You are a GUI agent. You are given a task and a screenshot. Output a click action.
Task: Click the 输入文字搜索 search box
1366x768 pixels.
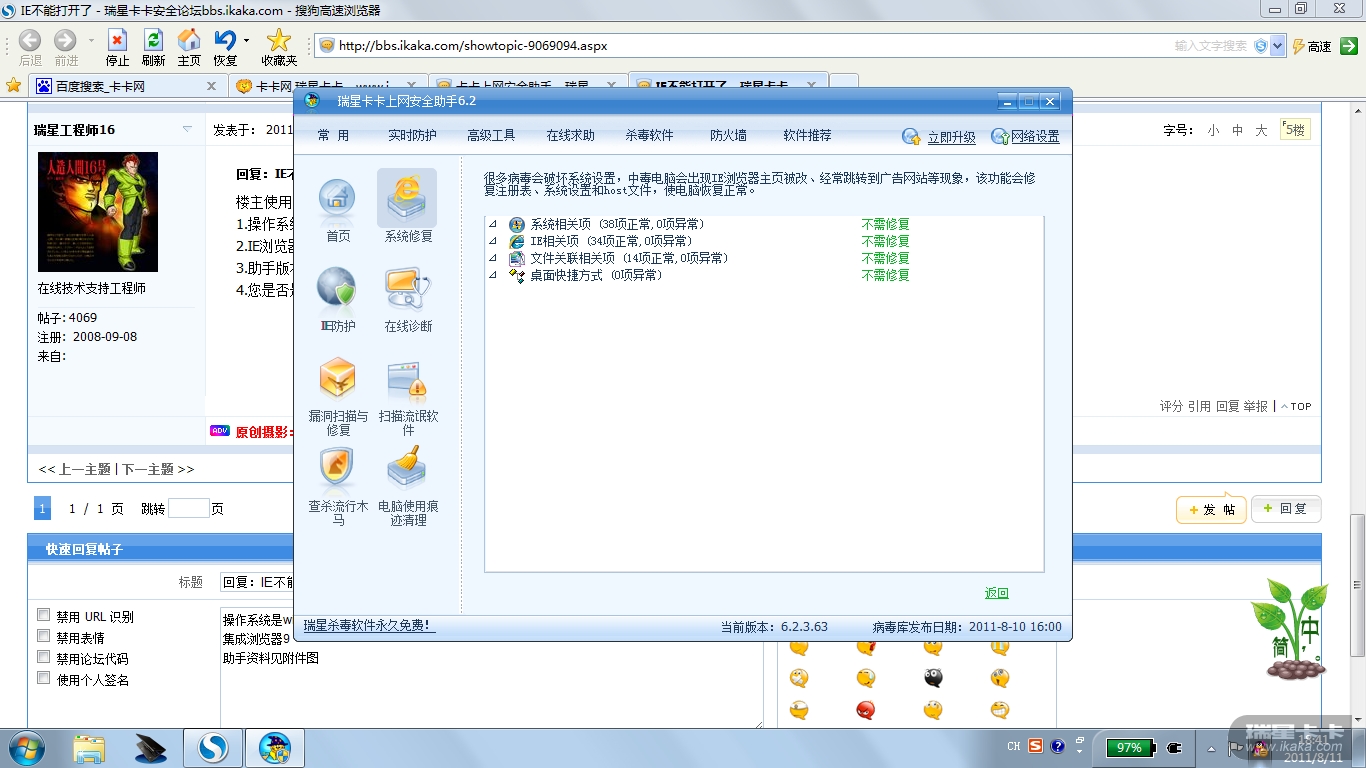click(1210, 46)
